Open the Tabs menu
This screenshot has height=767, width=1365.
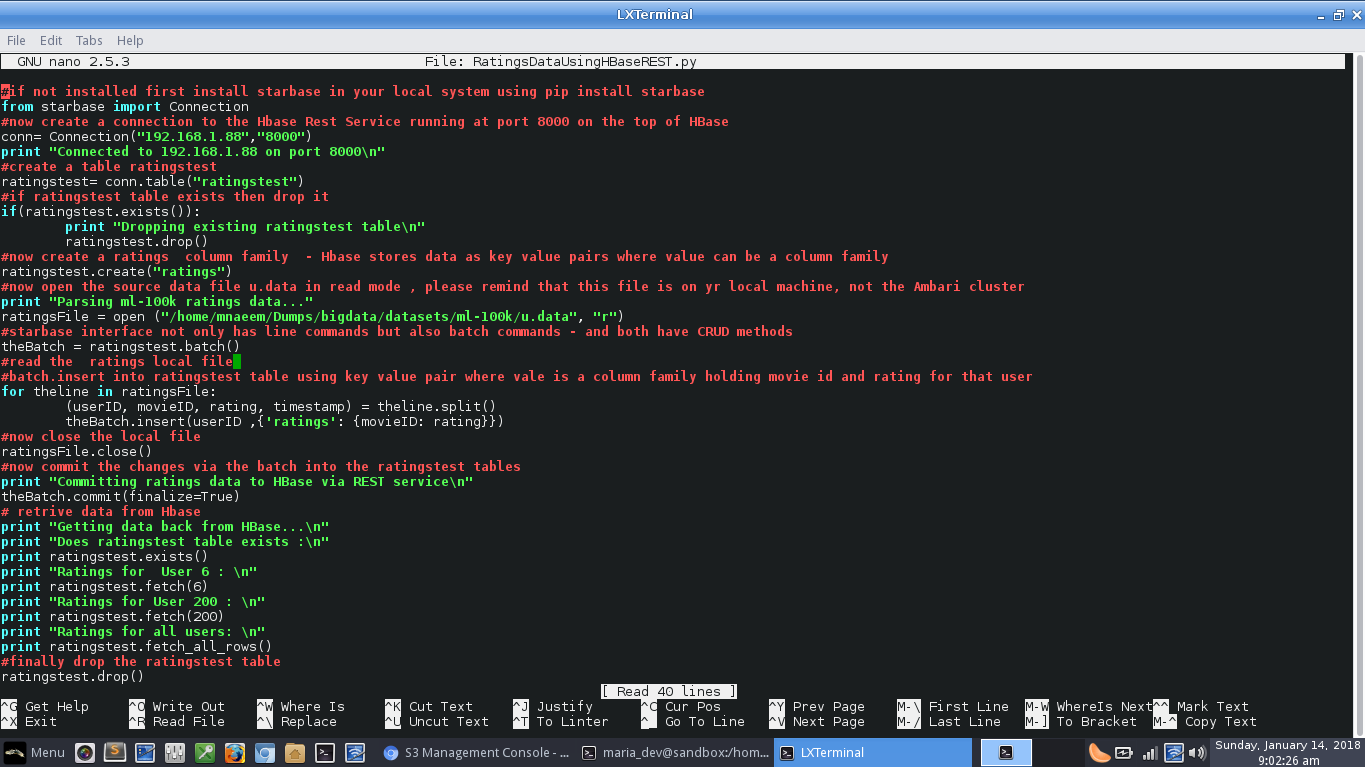coord(89,40)
